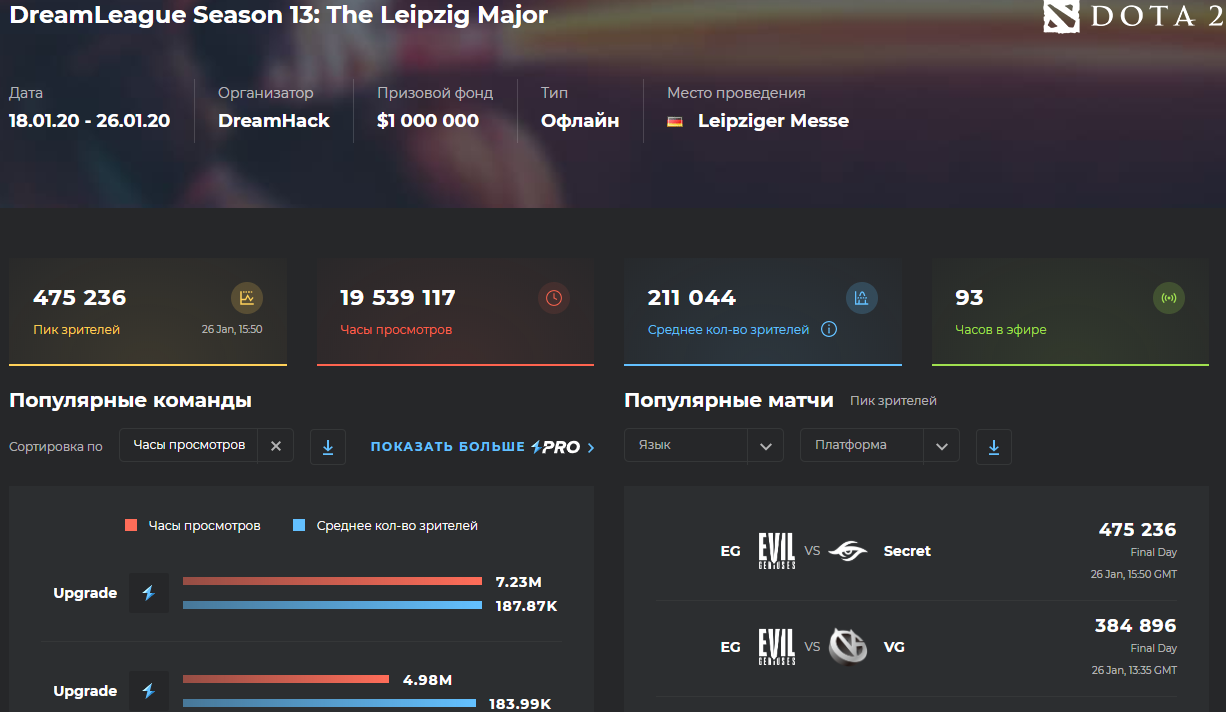The width and height of the screenshot is (1226, 712).
Task: Download popular teams data
Action: coord(328,447)
